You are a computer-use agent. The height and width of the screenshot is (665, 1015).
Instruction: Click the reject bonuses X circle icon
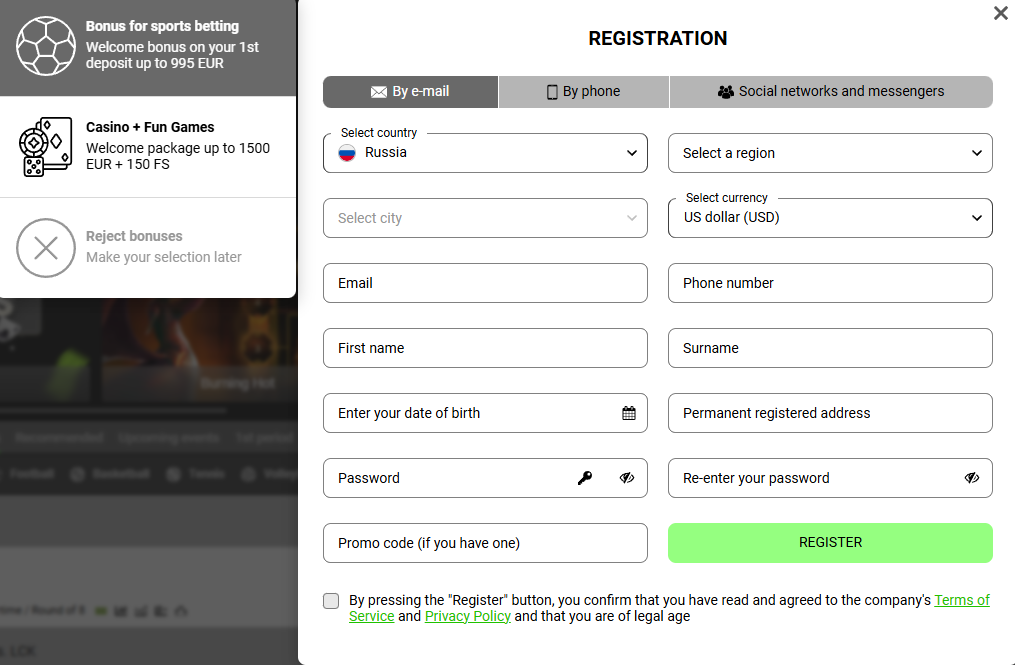tap(46, 247)
